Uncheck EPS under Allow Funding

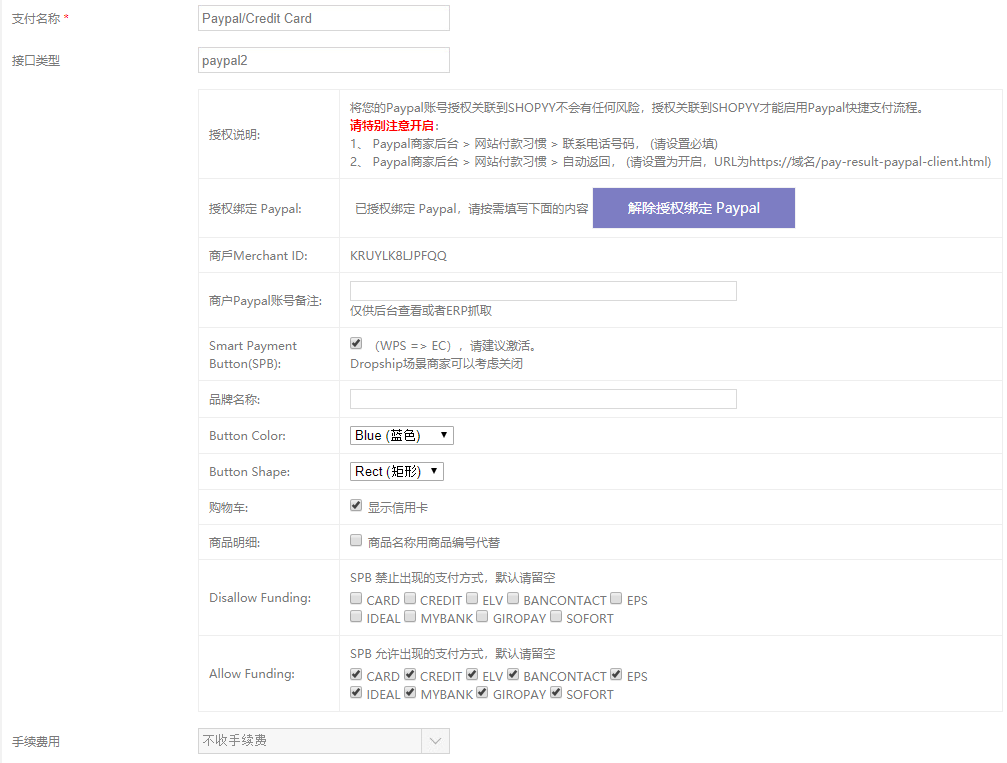(616, 675)
